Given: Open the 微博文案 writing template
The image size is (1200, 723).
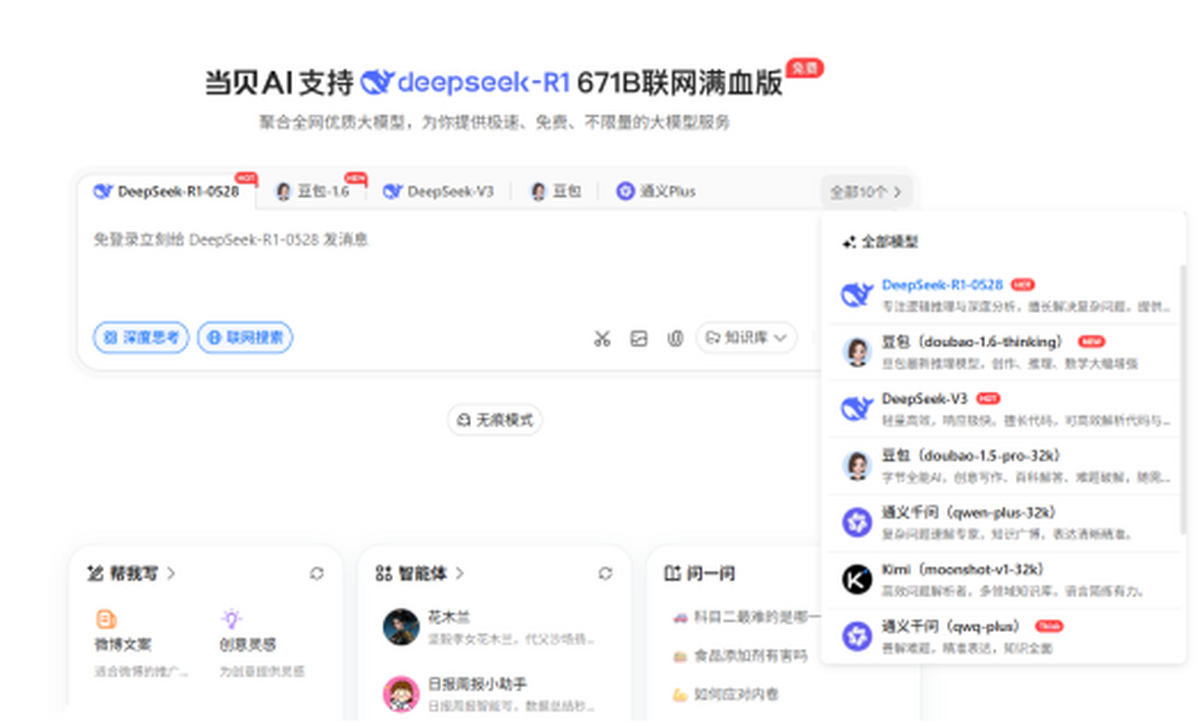Looking at the screenshot, I should [x=140, y=643].
